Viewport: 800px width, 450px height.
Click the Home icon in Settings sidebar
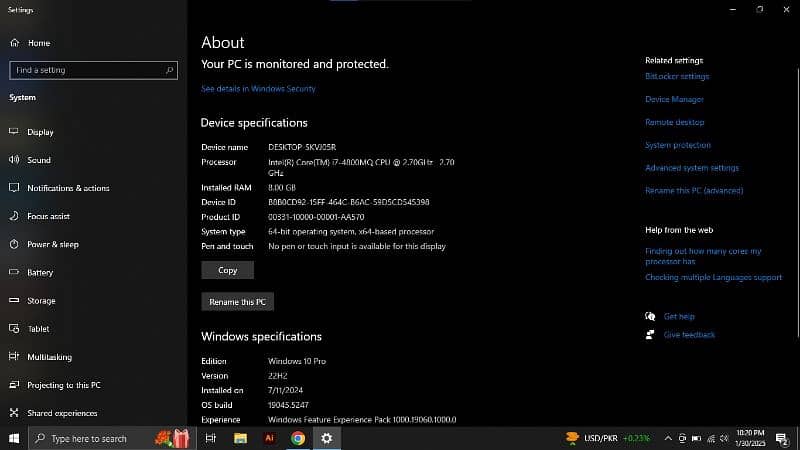15,43
